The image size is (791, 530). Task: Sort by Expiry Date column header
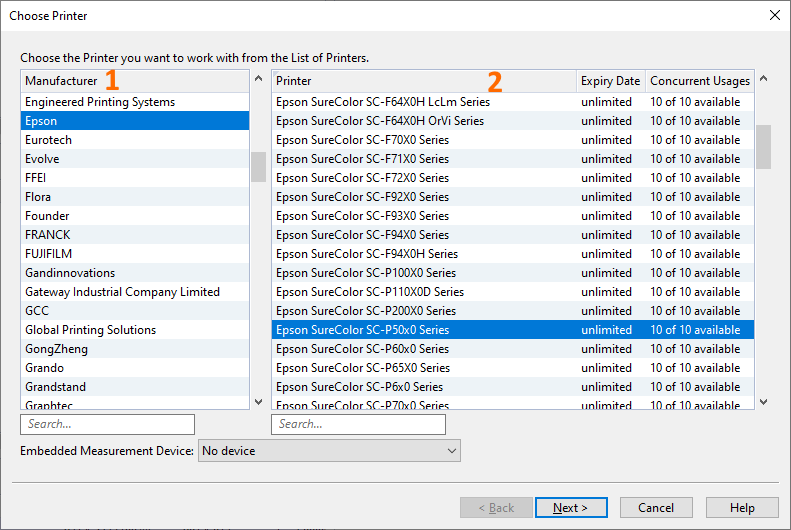610,81
